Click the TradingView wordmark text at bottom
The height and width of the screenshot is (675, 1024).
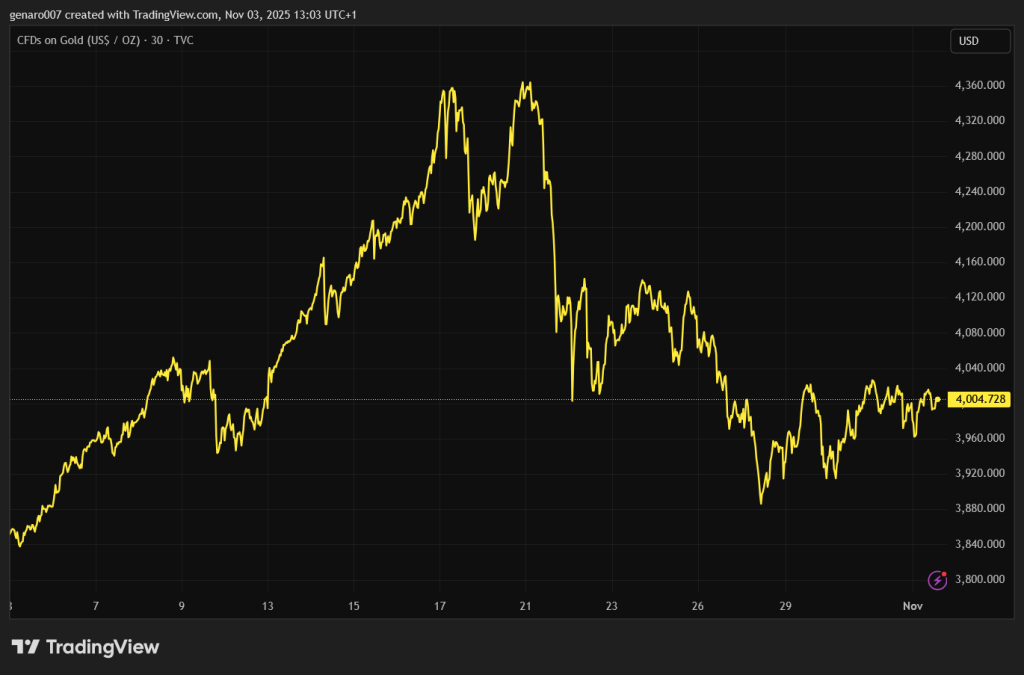[101, 647]
